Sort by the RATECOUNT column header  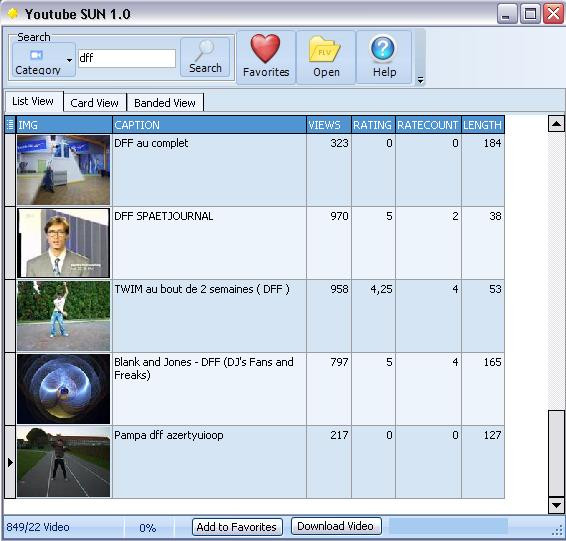coord(428,125)
